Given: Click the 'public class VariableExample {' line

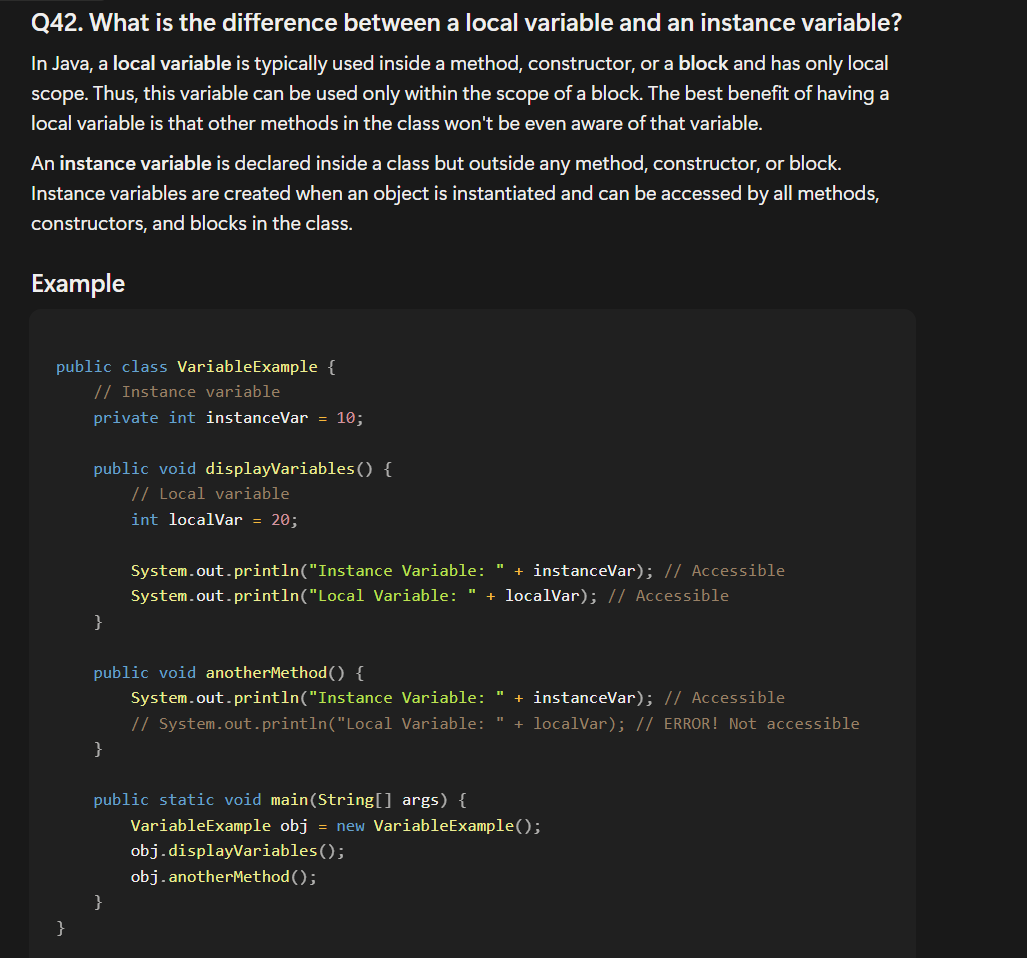Looking at the screenshot, I should 196,367.
